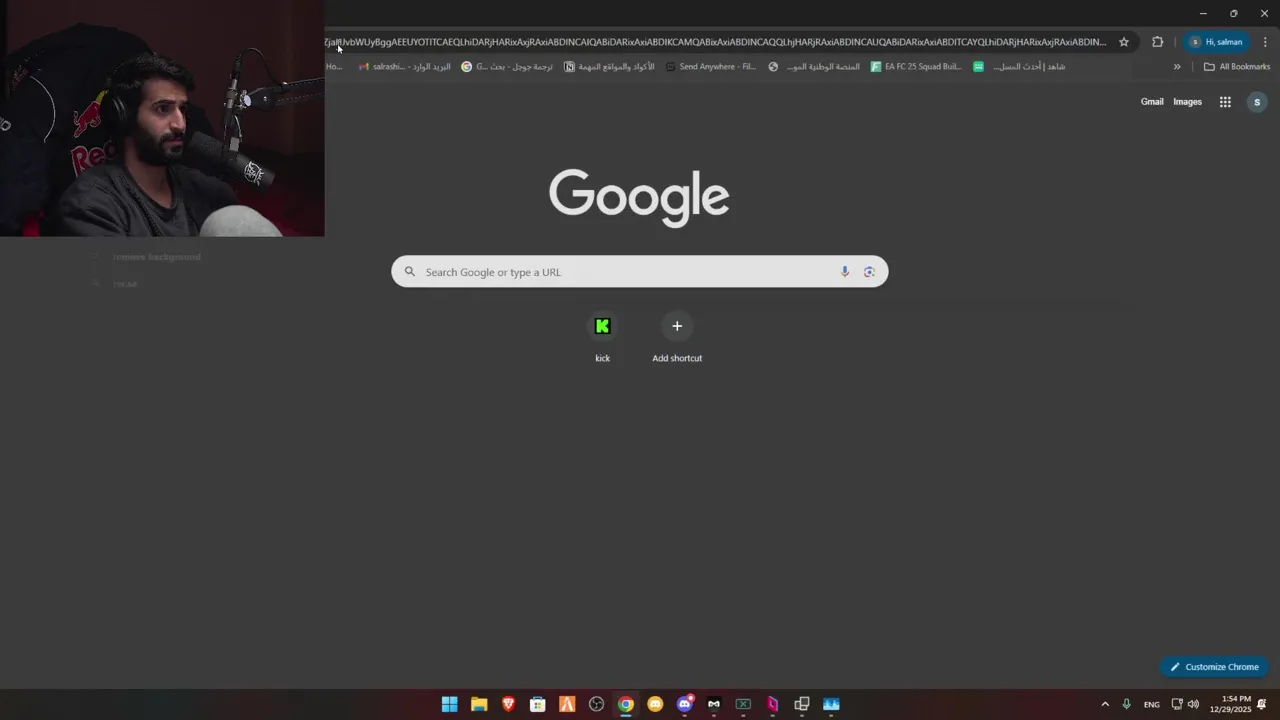1280x720 pixels.
Task: Open the شاهد bookmark
Action: [1019, 67]
